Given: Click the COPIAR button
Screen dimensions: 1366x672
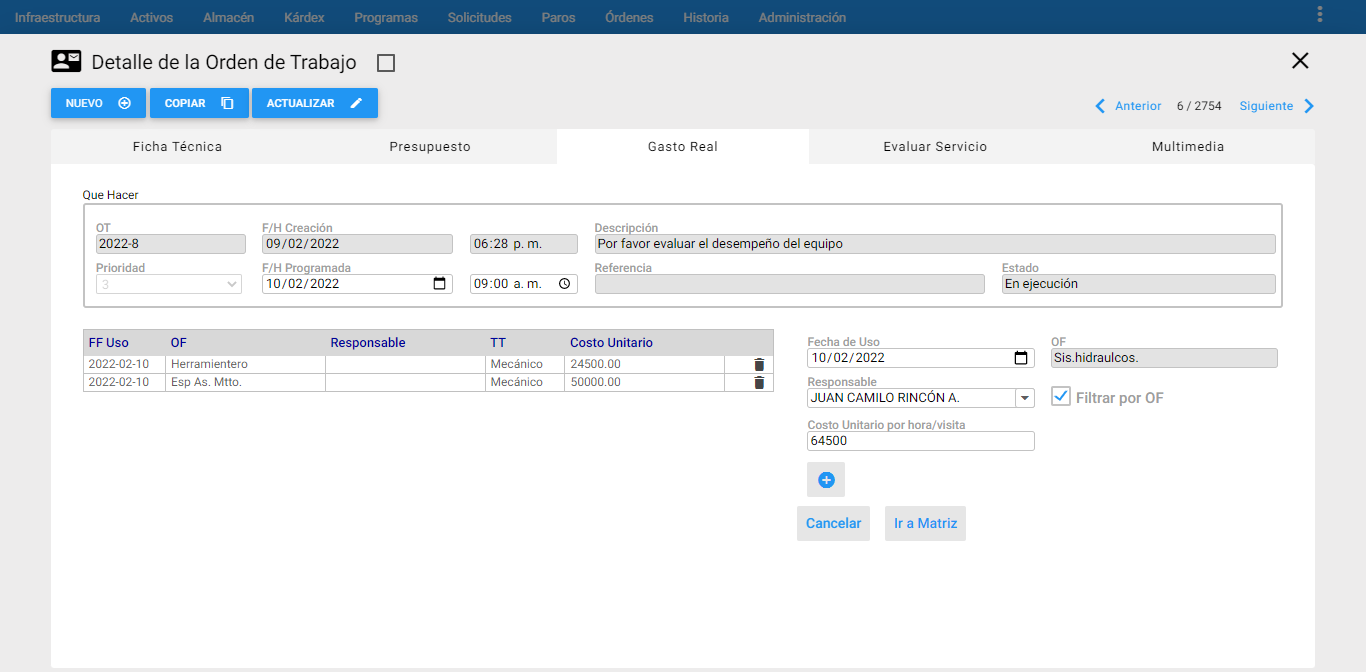Looking at the screenshot, I should click(x=199, y=103).
